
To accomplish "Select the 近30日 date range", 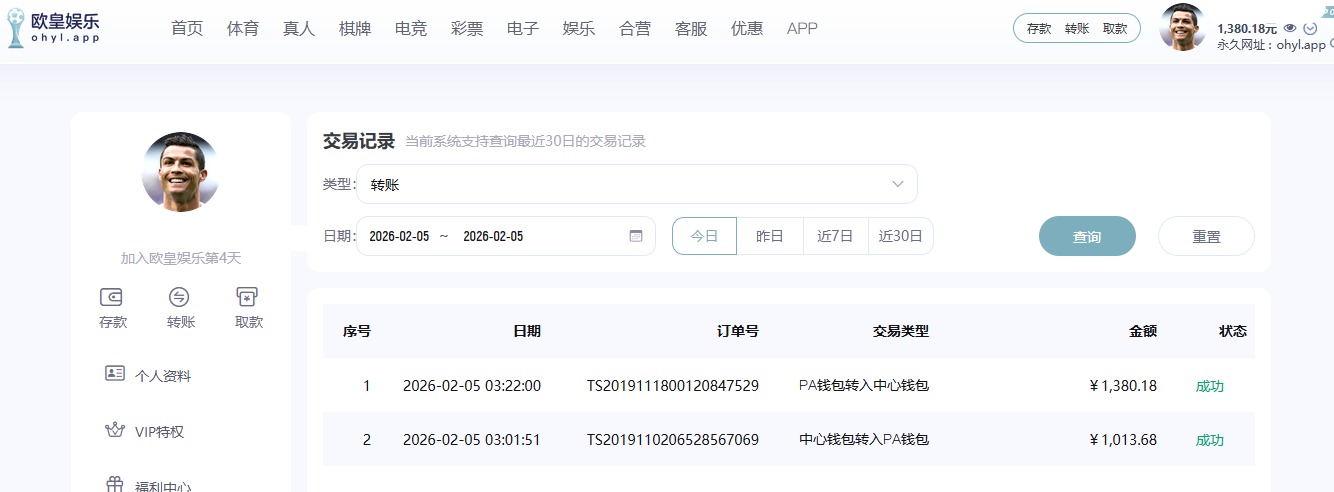I will pos(901,236).
